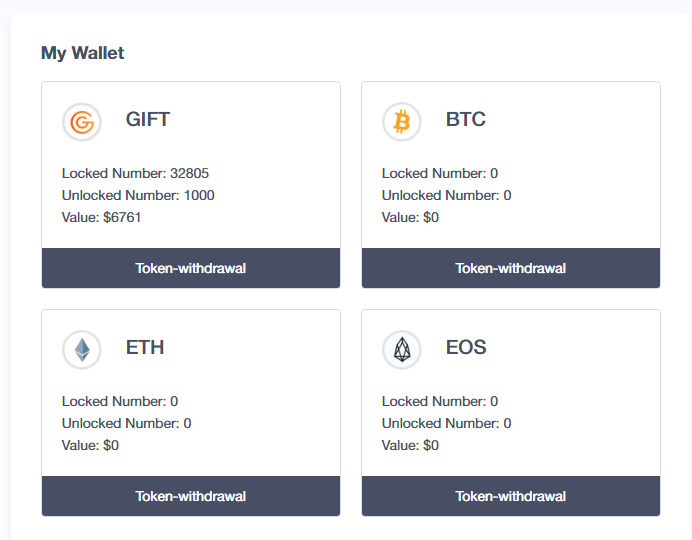Click ETH Unlocked Number text
The height and width of the screenshot is (540, 692).
(126, 423)
